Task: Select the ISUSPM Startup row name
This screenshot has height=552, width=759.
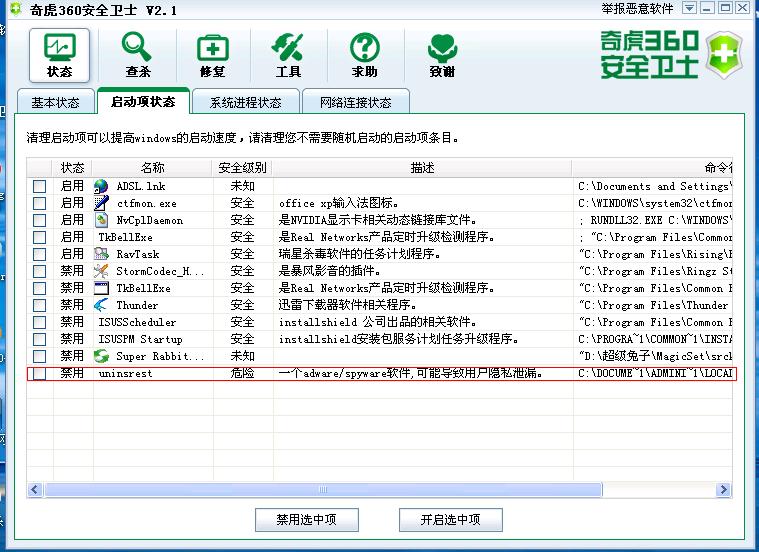Action: pos(140,339)
